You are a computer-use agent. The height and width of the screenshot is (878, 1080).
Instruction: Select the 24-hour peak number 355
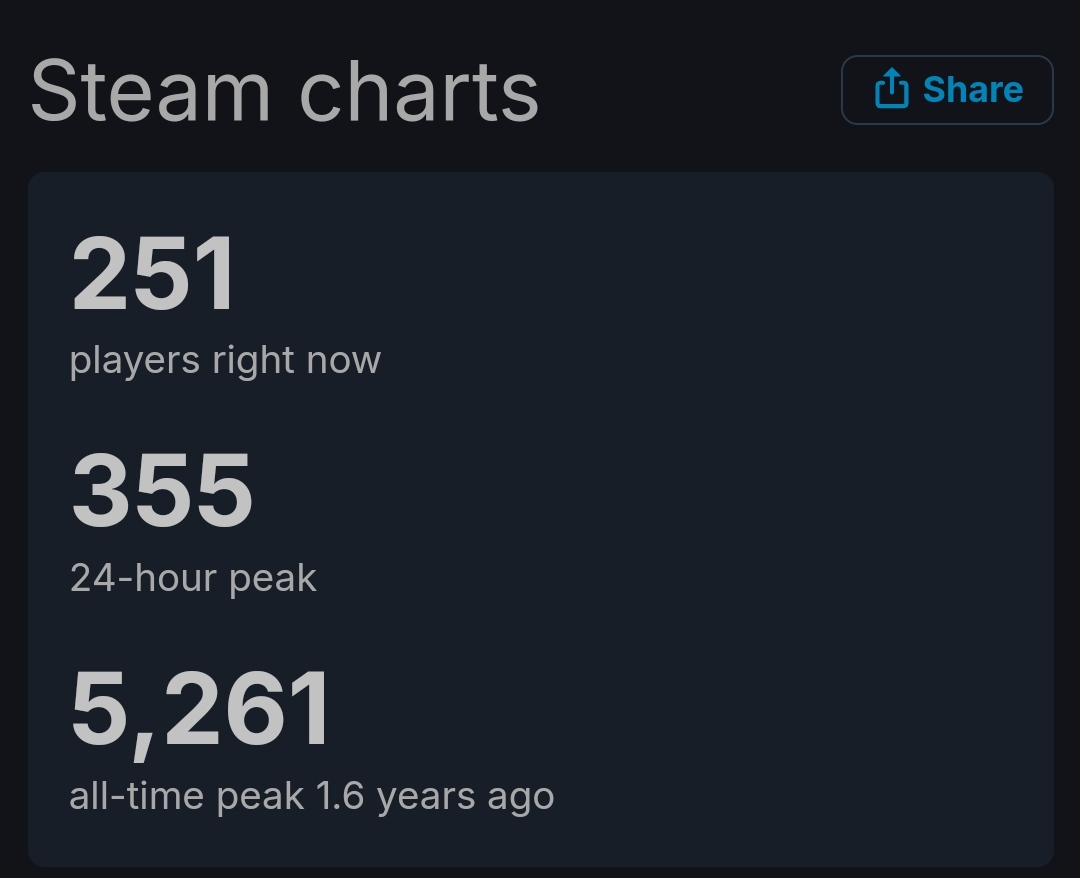(162, 491)
